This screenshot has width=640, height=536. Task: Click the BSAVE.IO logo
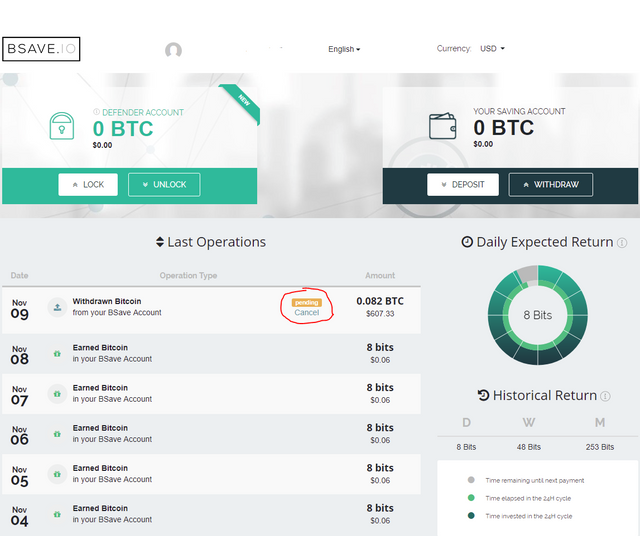(x=41, y=49)
